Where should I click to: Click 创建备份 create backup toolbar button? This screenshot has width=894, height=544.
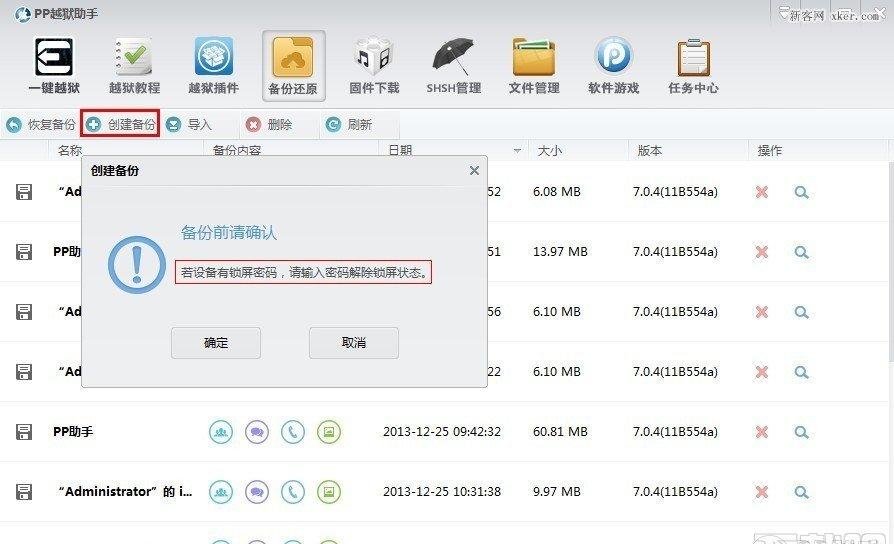click(120, 124)
